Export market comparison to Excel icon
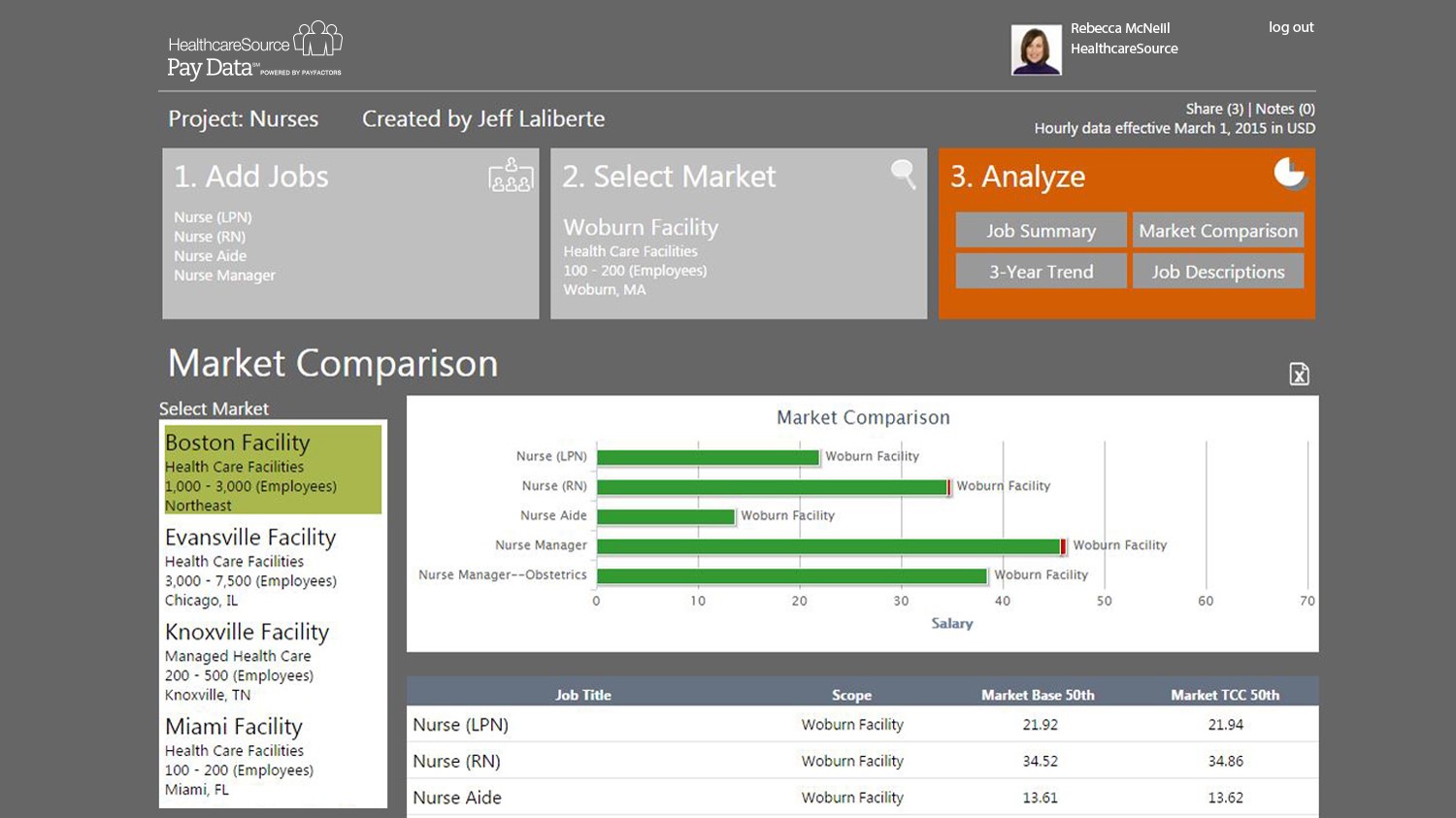Viewport: 1456px width, 818px height. [x=1299, y=374]
